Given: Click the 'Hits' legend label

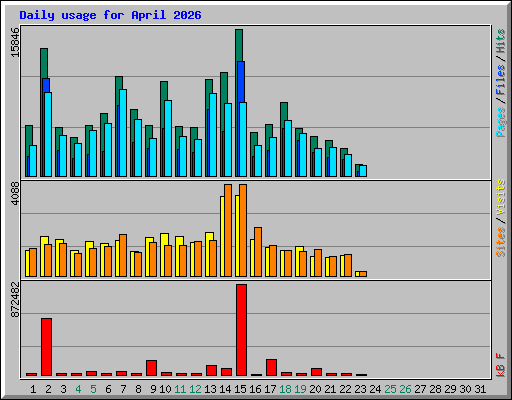Looking at the screenshot, I should [500, 41].
